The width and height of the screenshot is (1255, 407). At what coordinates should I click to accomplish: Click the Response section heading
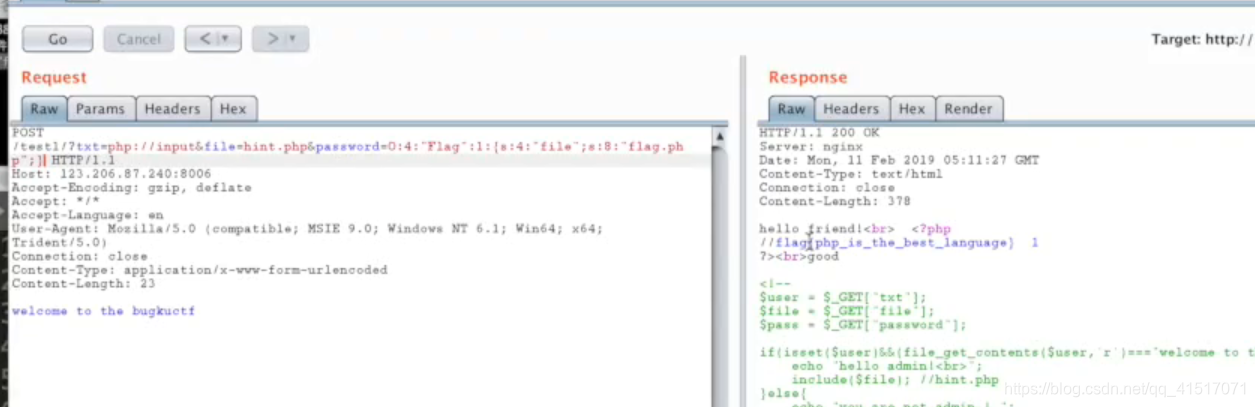(x=808, y=78)
